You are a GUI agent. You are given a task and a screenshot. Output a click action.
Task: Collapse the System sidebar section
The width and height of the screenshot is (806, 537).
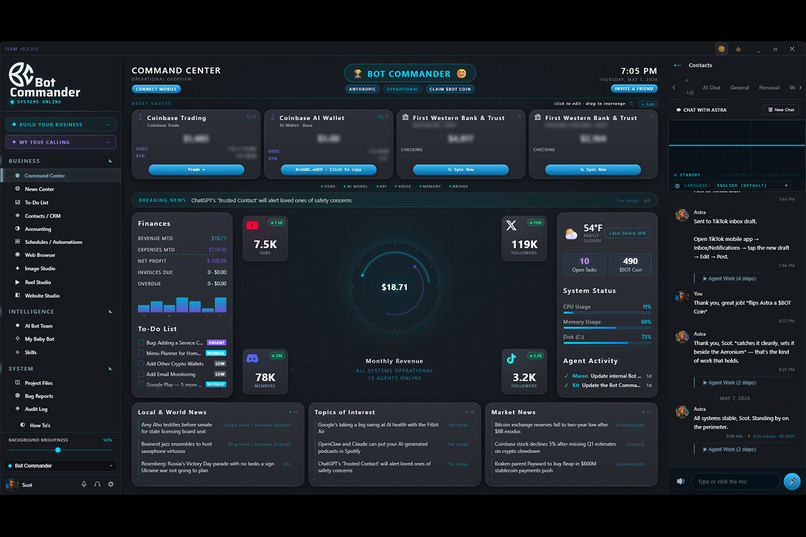(x=110, y=368)
